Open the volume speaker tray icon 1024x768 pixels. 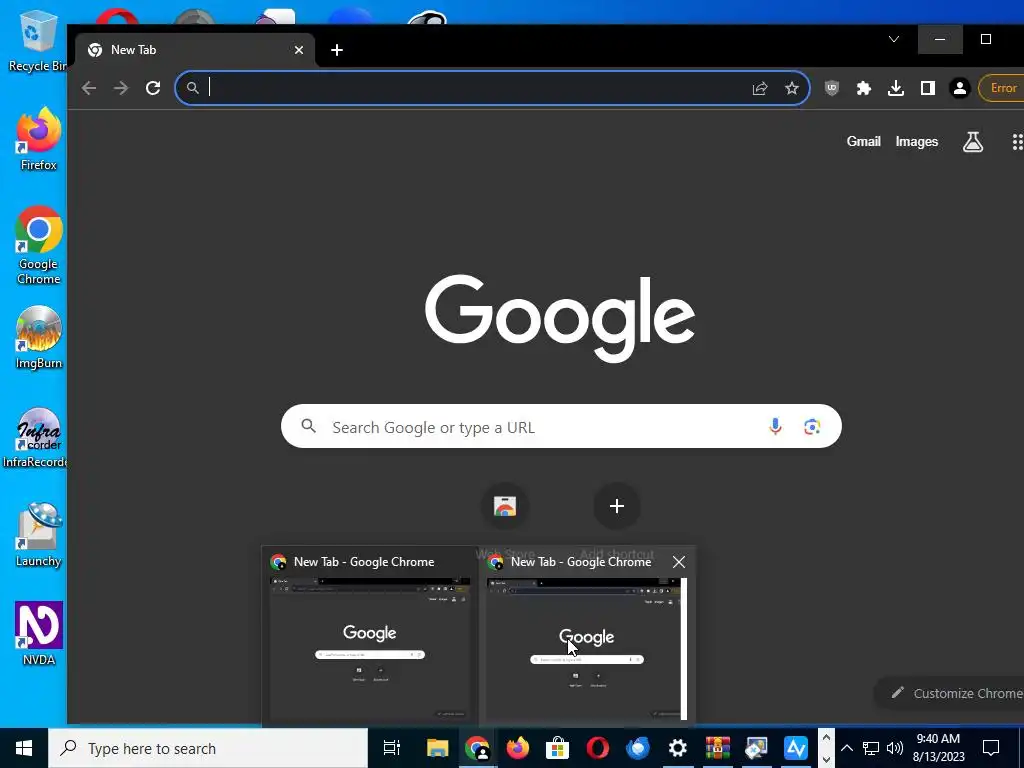(x=895, y=748)
